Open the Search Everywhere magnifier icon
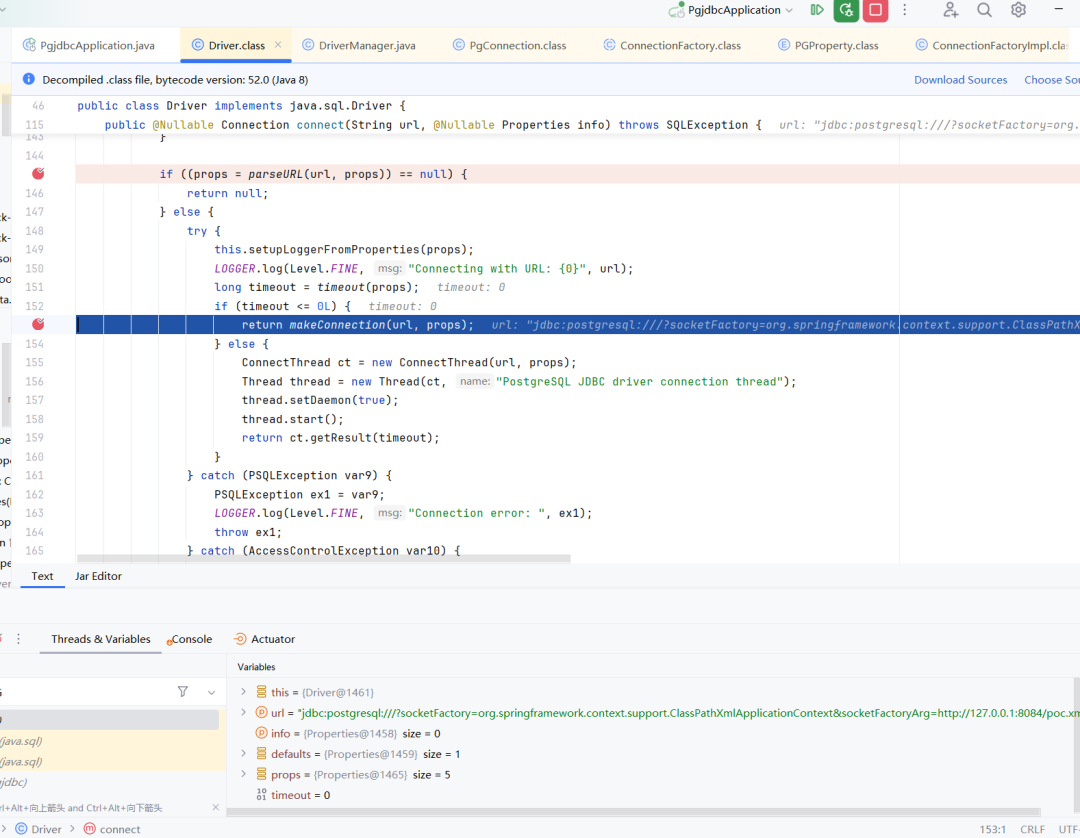Image resolution: width=1080 pixels, height=838 pixels. click(x=984, y=10)
